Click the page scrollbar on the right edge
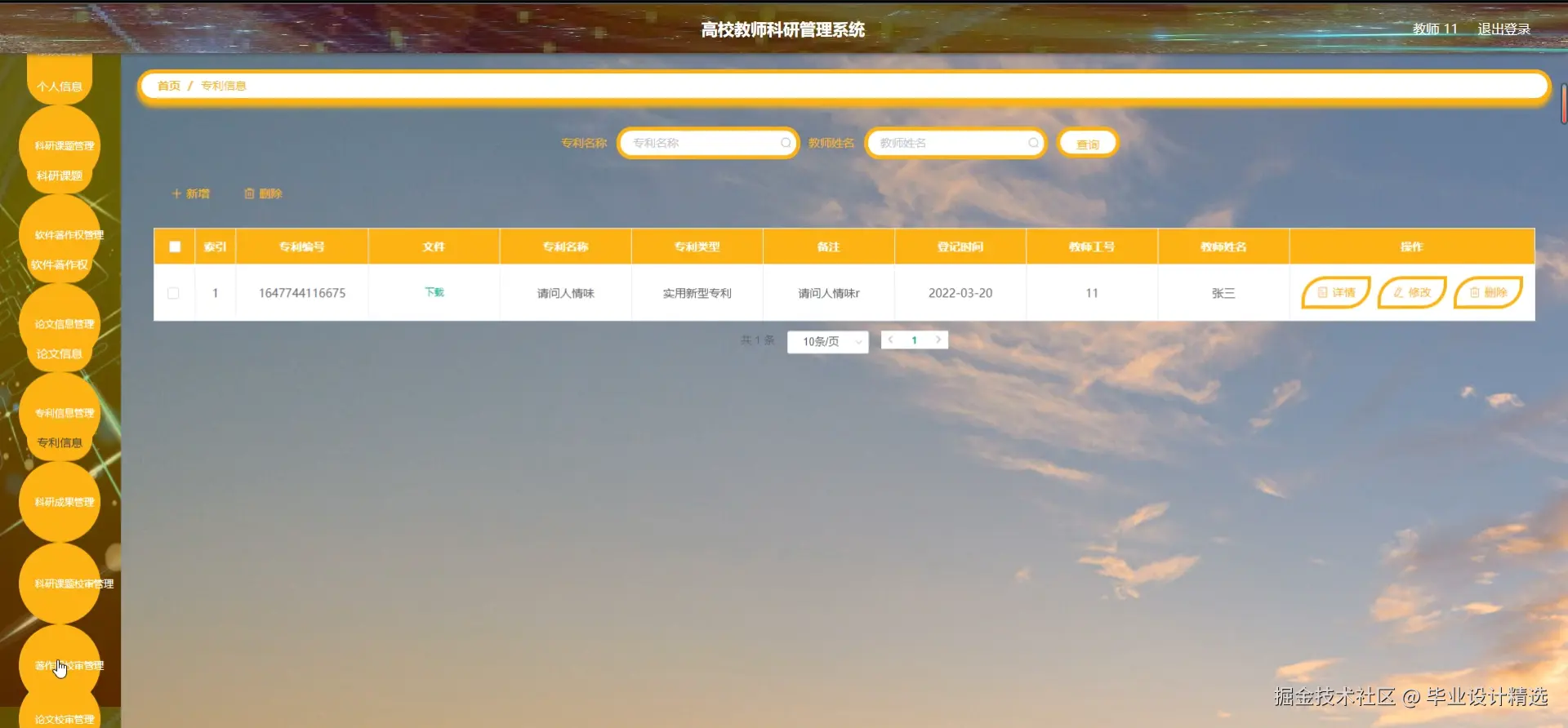The width and height of the screenshot is (1568, 728). (x=1563, y=104)
